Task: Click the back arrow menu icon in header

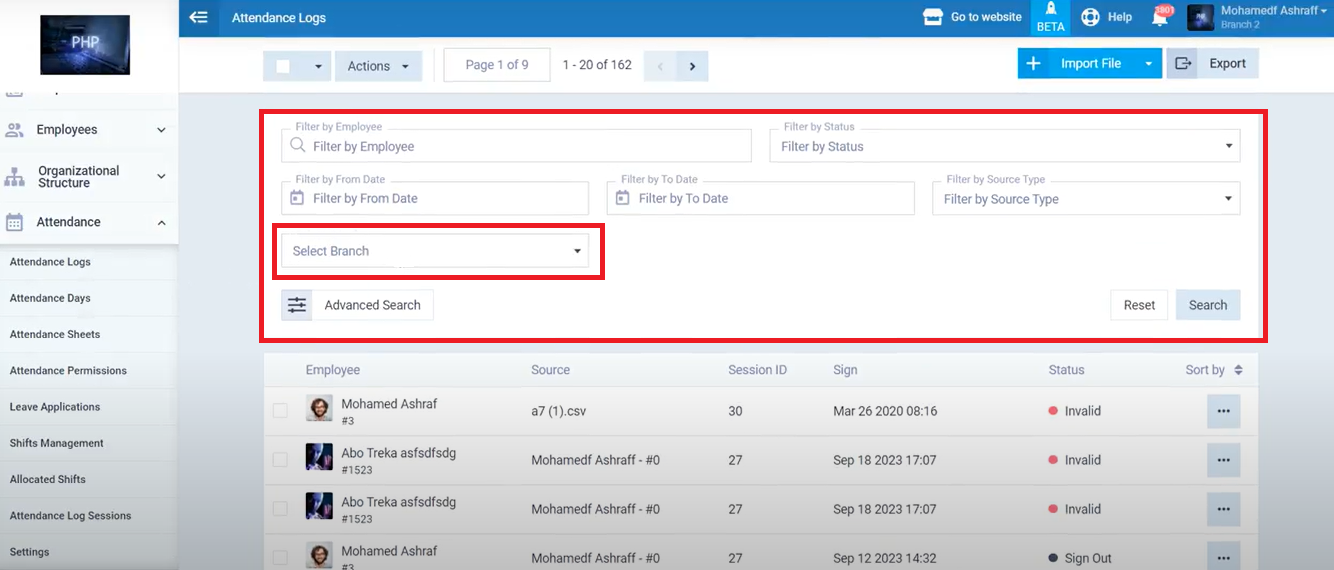Action: pos(198,17)
